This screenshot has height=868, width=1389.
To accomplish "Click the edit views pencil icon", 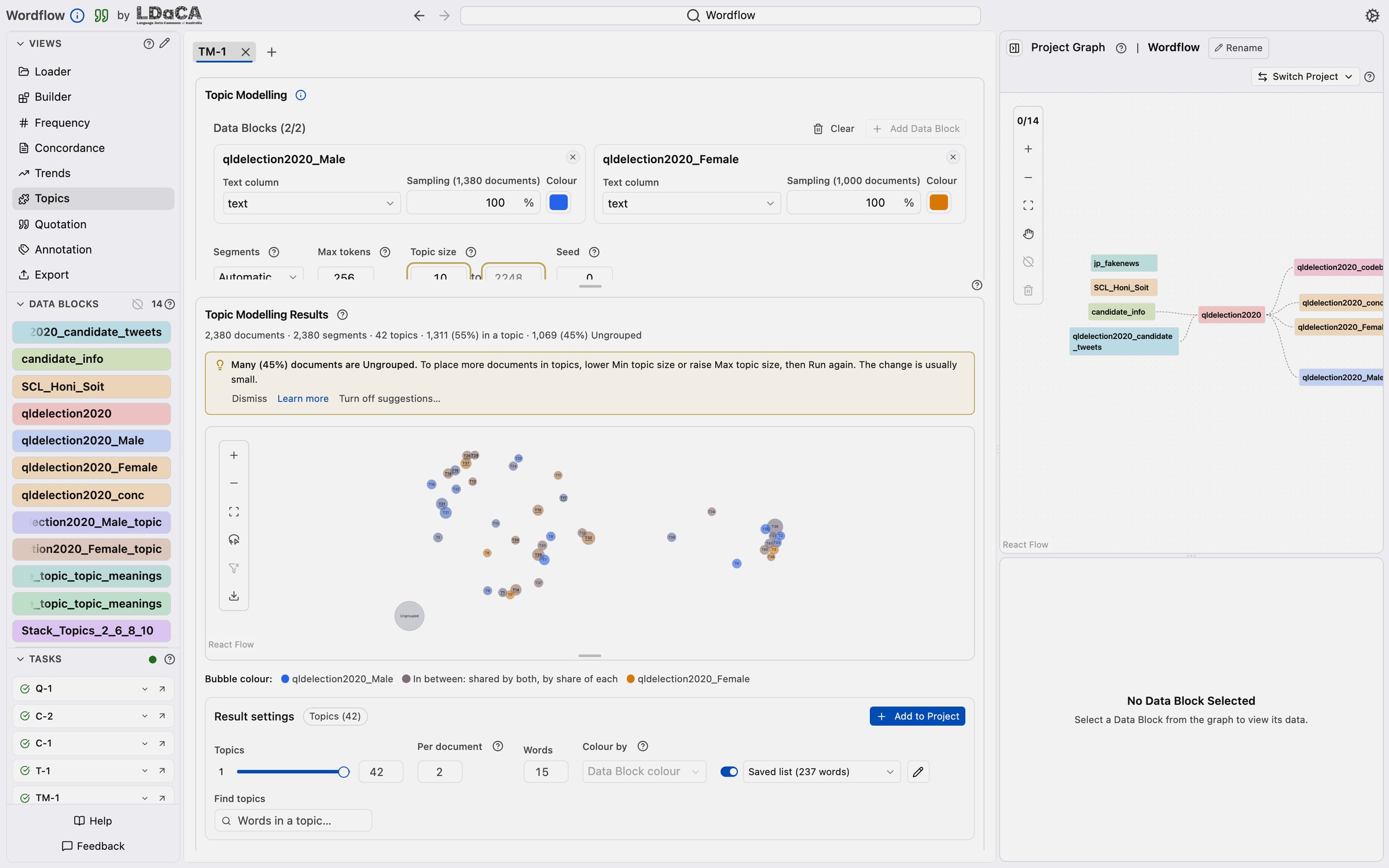I will point(165,43).
